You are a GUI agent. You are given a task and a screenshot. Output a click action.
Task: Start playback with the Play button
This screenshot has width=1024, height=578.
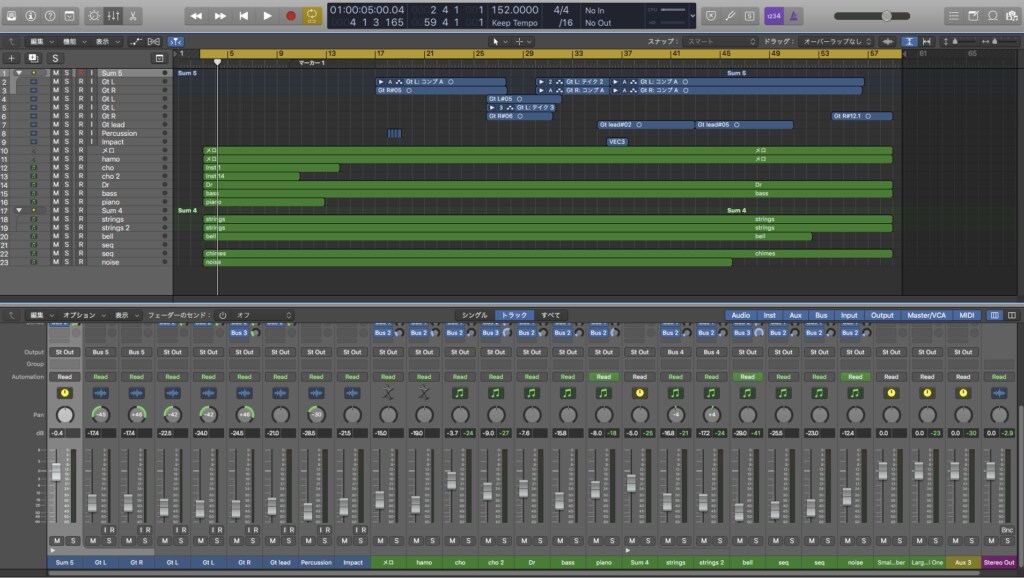pos(267,16)
